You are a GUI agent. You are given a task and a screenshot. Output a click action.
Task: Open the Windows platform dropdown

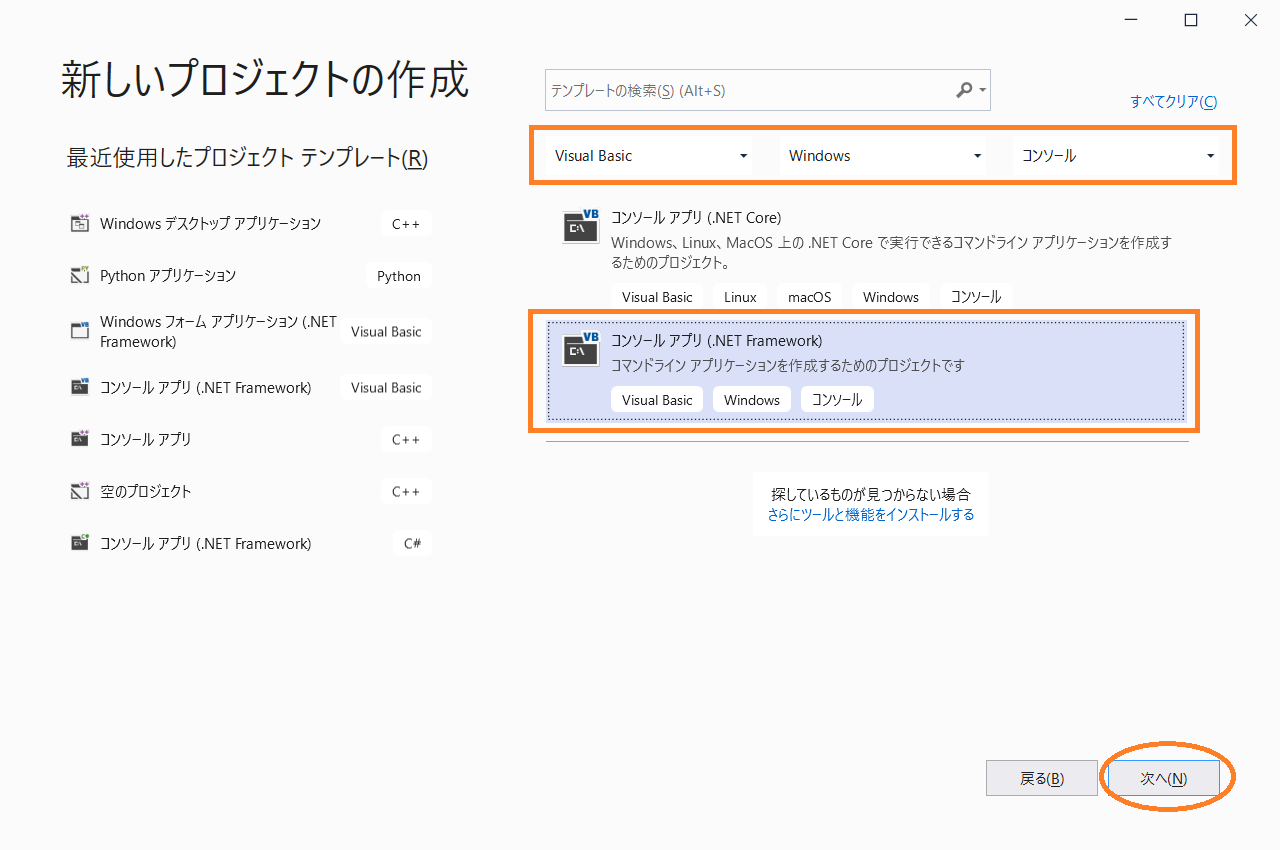[x=883, y=155]
